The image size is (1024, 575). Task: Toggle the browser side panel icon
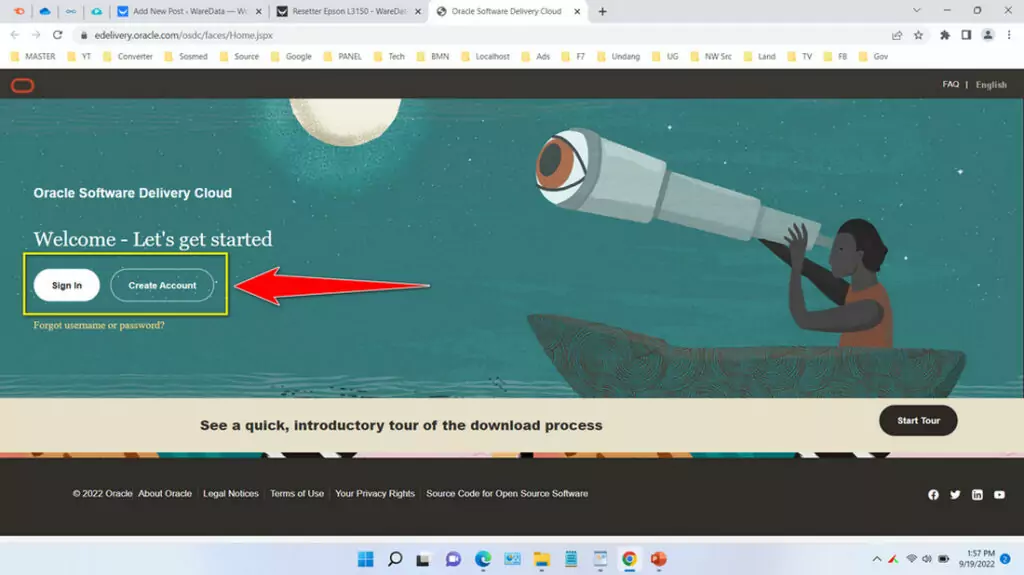point(966,35)
